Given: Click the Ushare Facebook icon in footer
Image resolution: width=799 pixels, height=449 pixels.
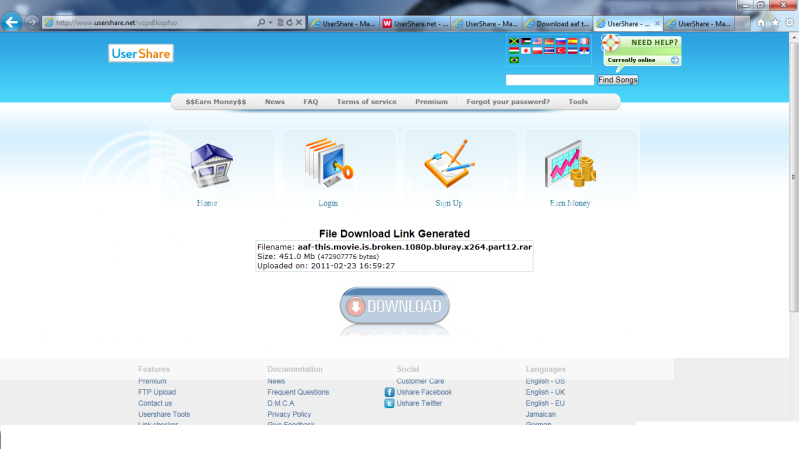Looking at the screenshot, I should point(390,393).
